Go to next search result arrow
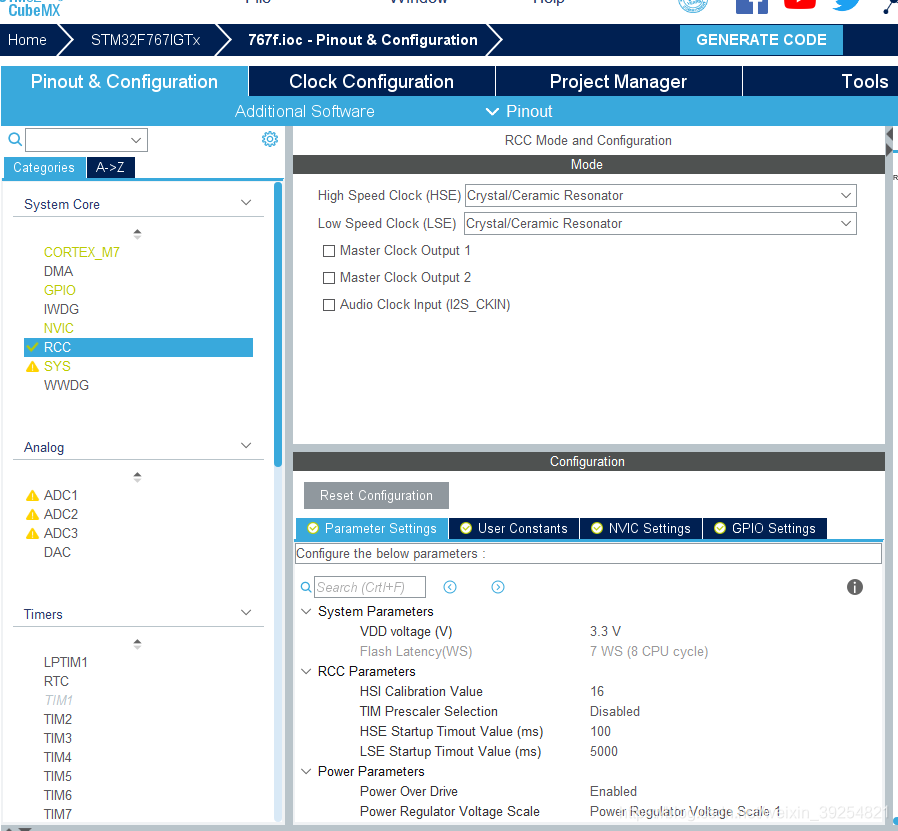 pos(498,587)
